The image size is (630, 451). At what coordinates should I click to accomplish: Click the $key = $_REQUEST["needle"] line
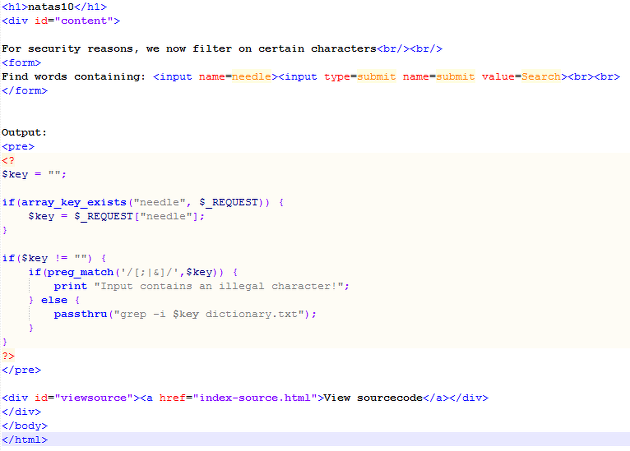(x=116, y=216)
